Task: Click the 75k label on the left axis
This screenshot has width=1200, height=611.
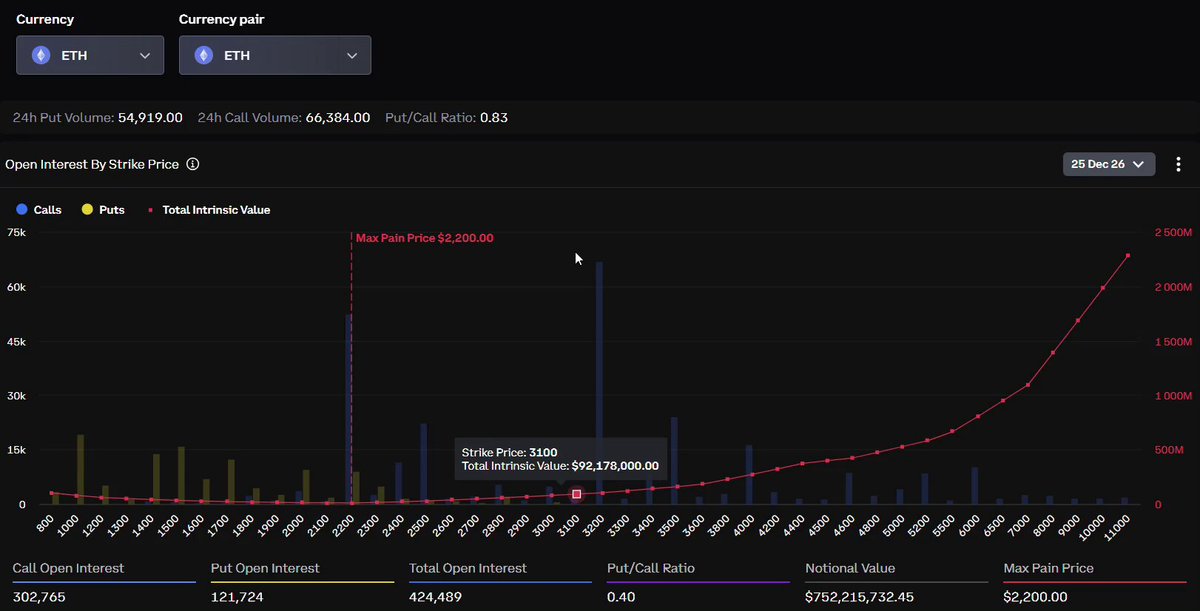Action: point(15,232)
